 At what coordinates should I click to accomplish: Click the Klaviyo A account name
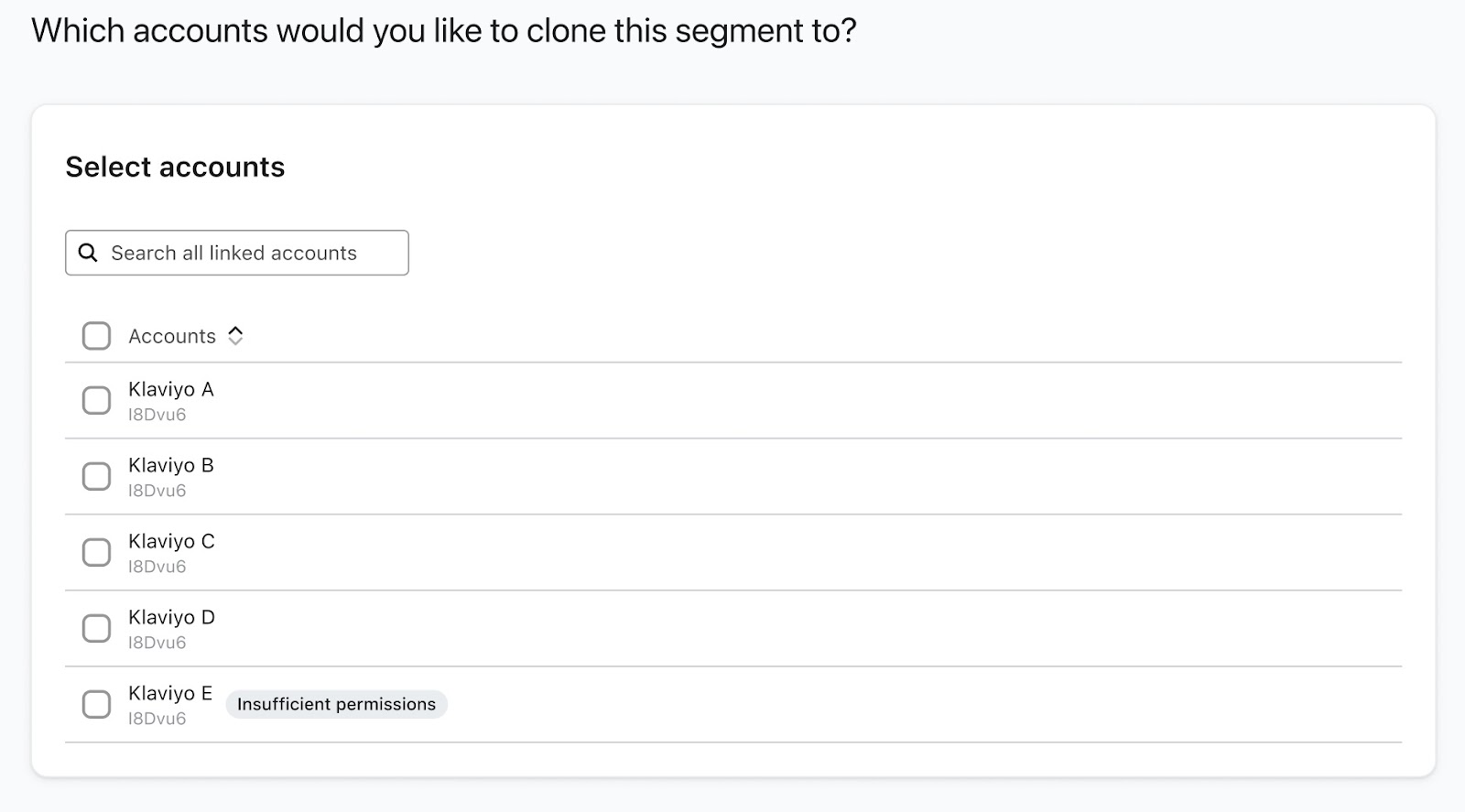(x=171, y=389)
